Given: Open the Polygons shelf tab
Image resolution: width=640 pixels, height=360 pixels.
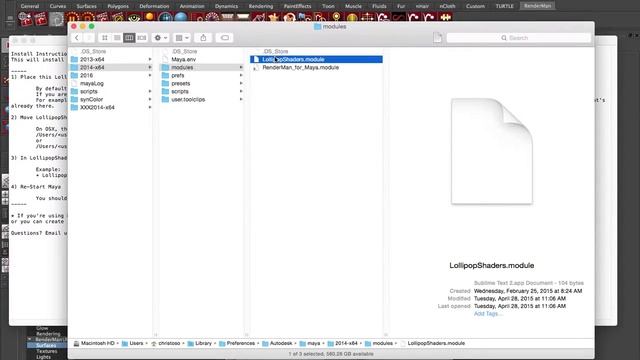Looking at the screenshot, I should point(118,6).
